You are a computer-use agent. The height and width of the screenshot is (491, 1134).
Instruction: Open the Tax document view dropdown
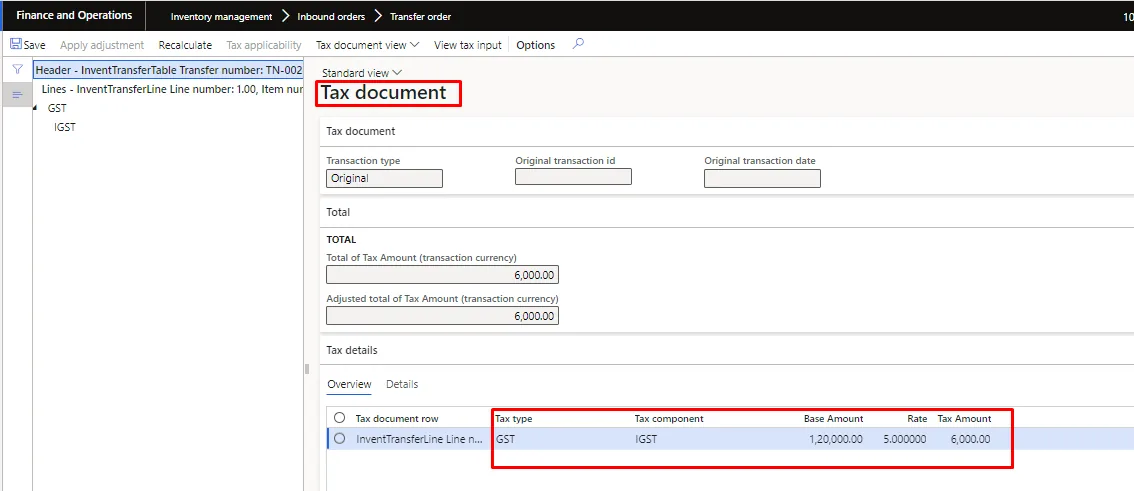pyautogui.click(x=367, y=45)
